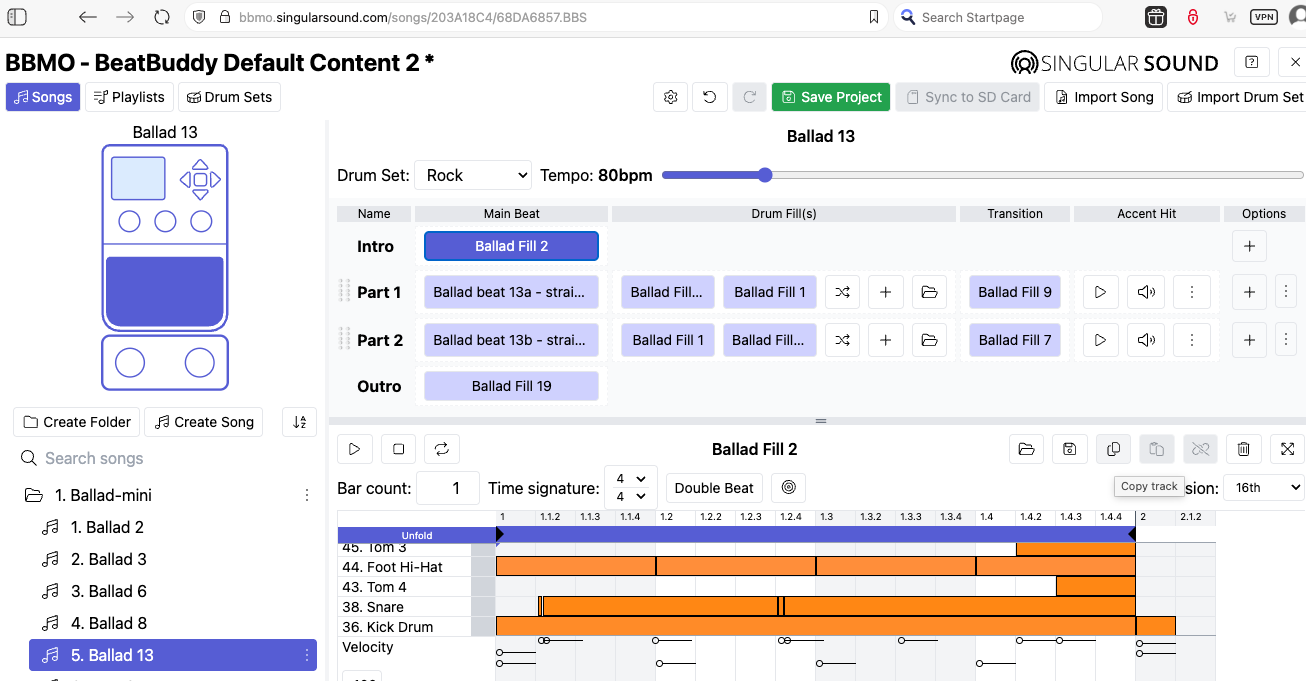Viewport: 1306px width, 681px height.
Task: Shuffle the drum fills in Part 2
Action: tap(843, 340)
